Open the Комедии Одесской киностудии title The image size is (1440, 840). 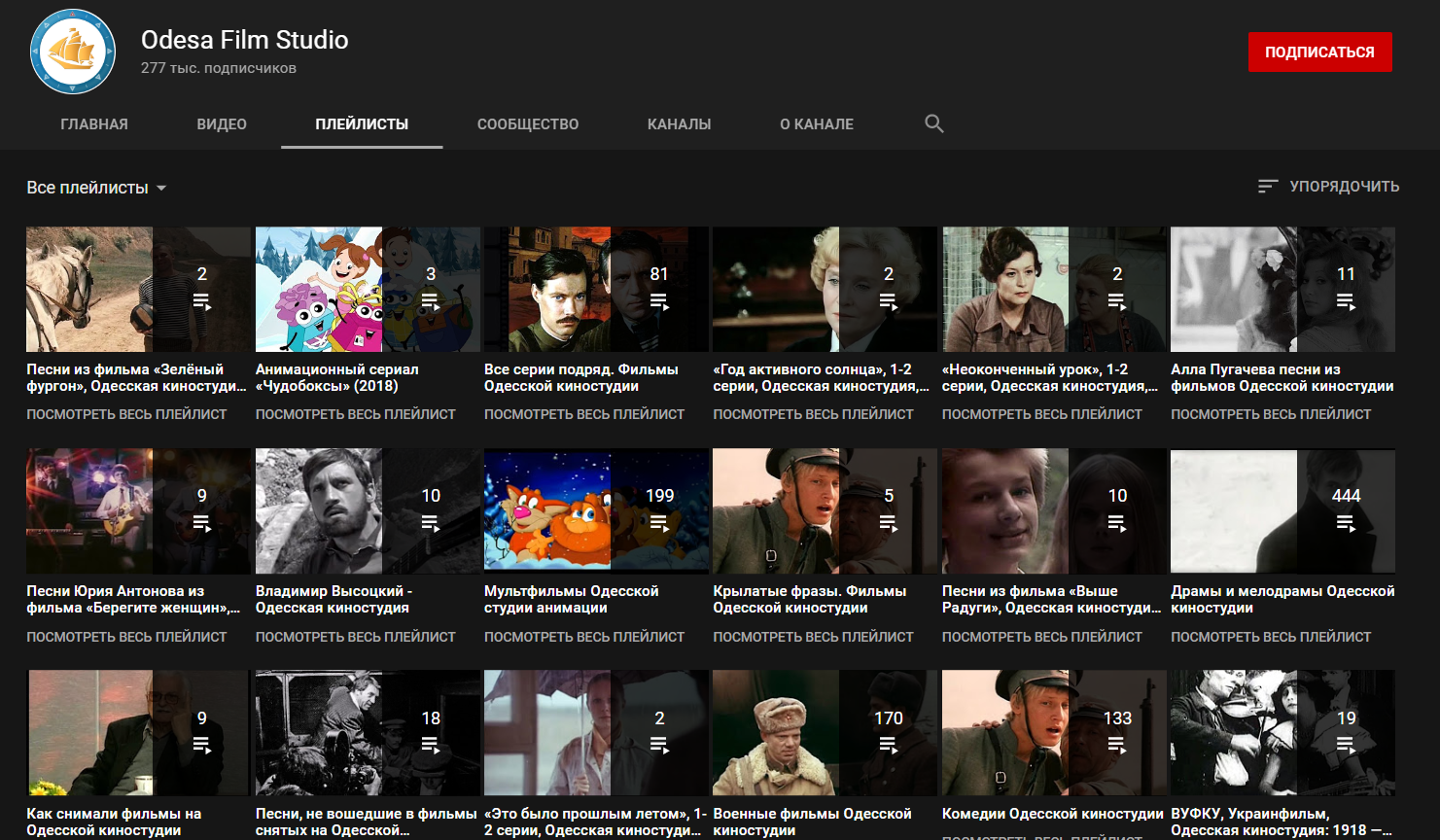(x=1052, y=814)
